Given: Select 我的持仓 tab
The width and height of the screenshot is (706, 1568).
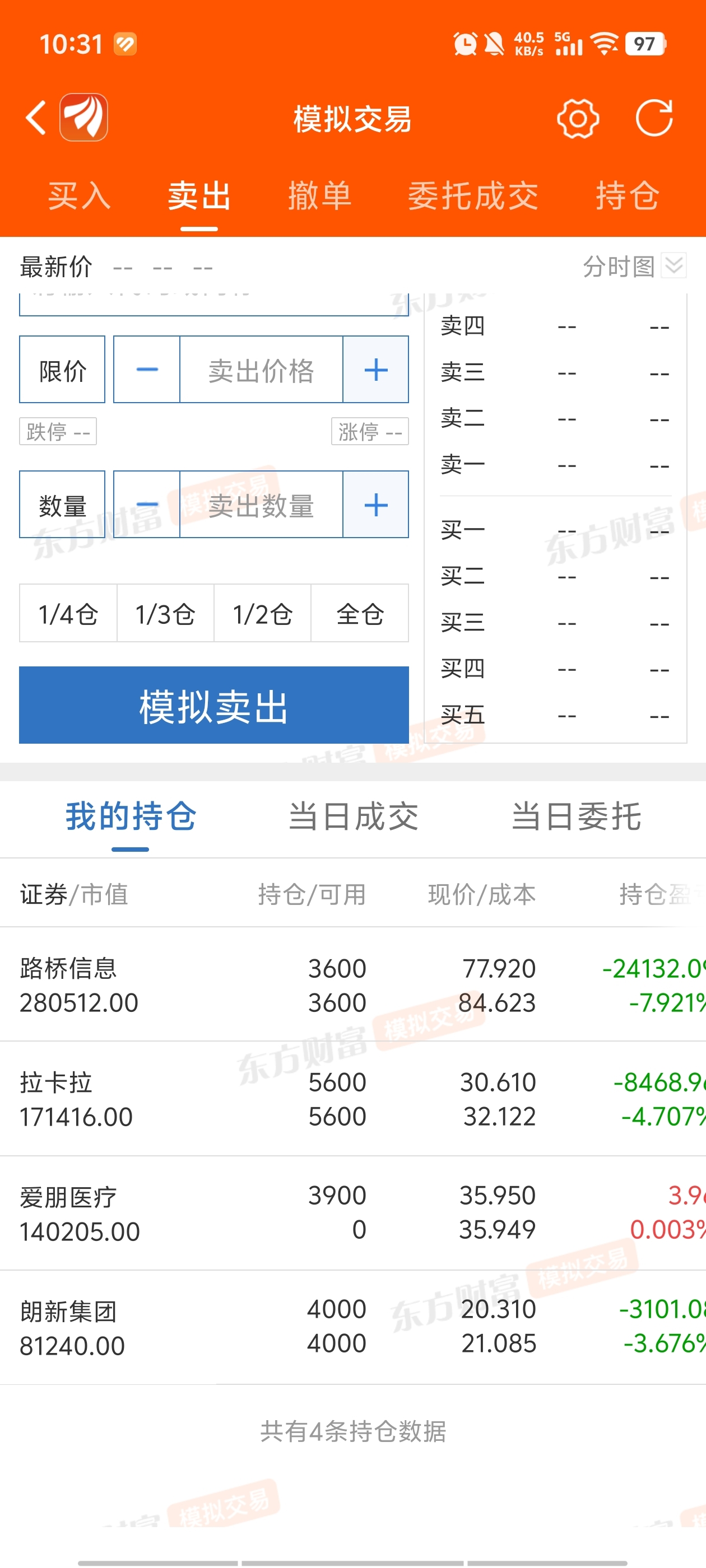Looking at the screenshot, I should pyautogui.click(x=131, y=816).
